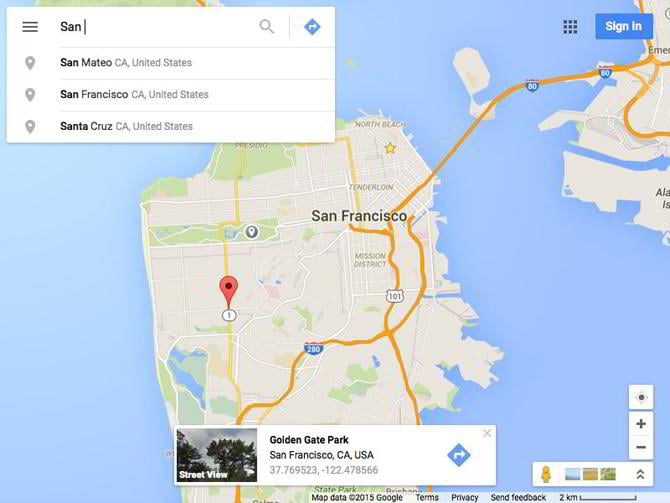Click the red dropped pin marker
Screen dimensions: 670x503
[x=229, y=291]
